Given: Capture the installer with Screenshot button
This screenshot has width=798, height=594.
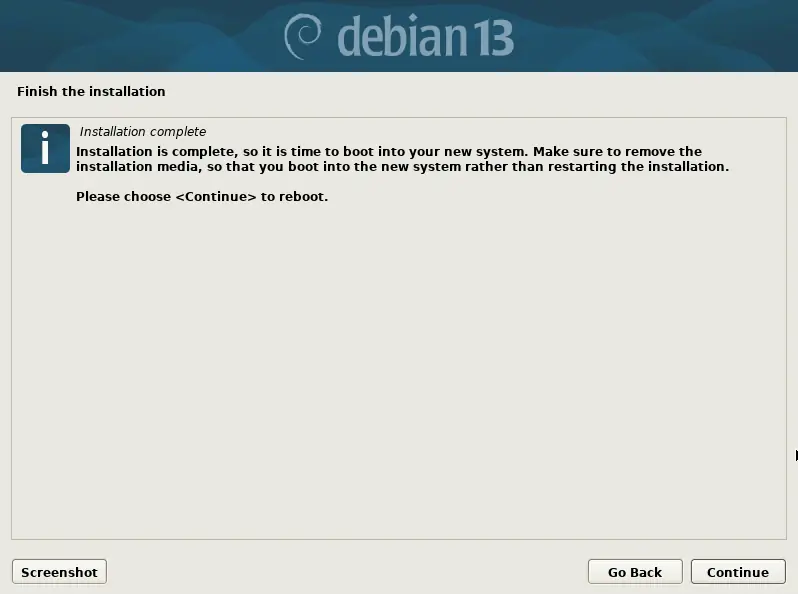Looking at the screenshot, I should pyautogui.click(x=60, y=572).
